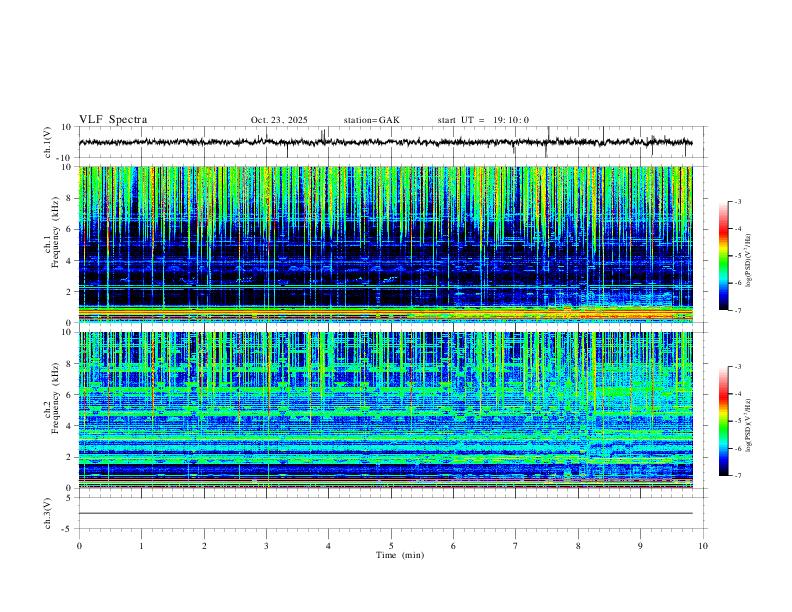Click the "ch.1(V)" waveform axis label
792x612 pixels.
pyautogui.click(x=48, y=142)
